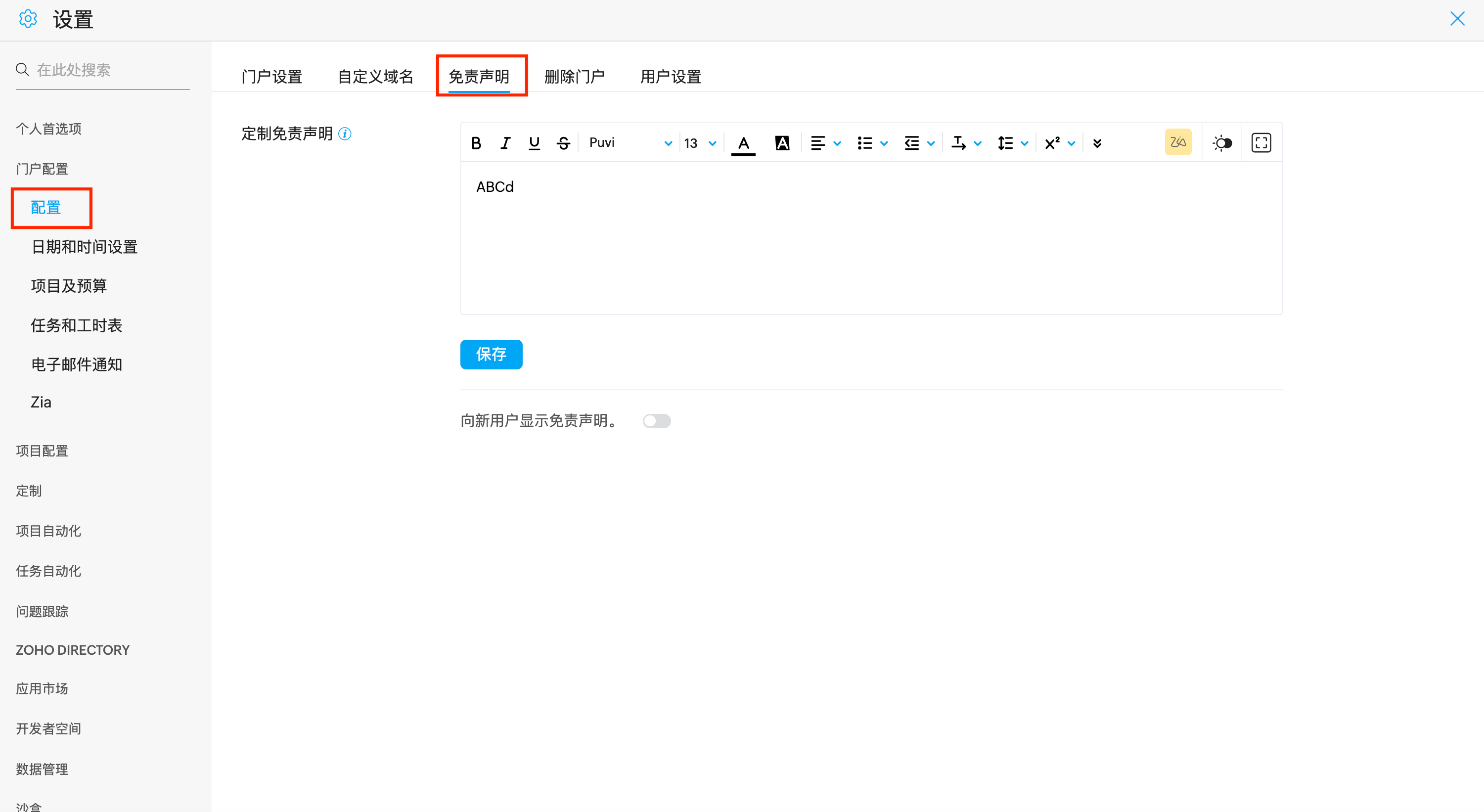Screen dimensions: 1484x812
Task: Click the 保存 button
Action: (491, 354)
